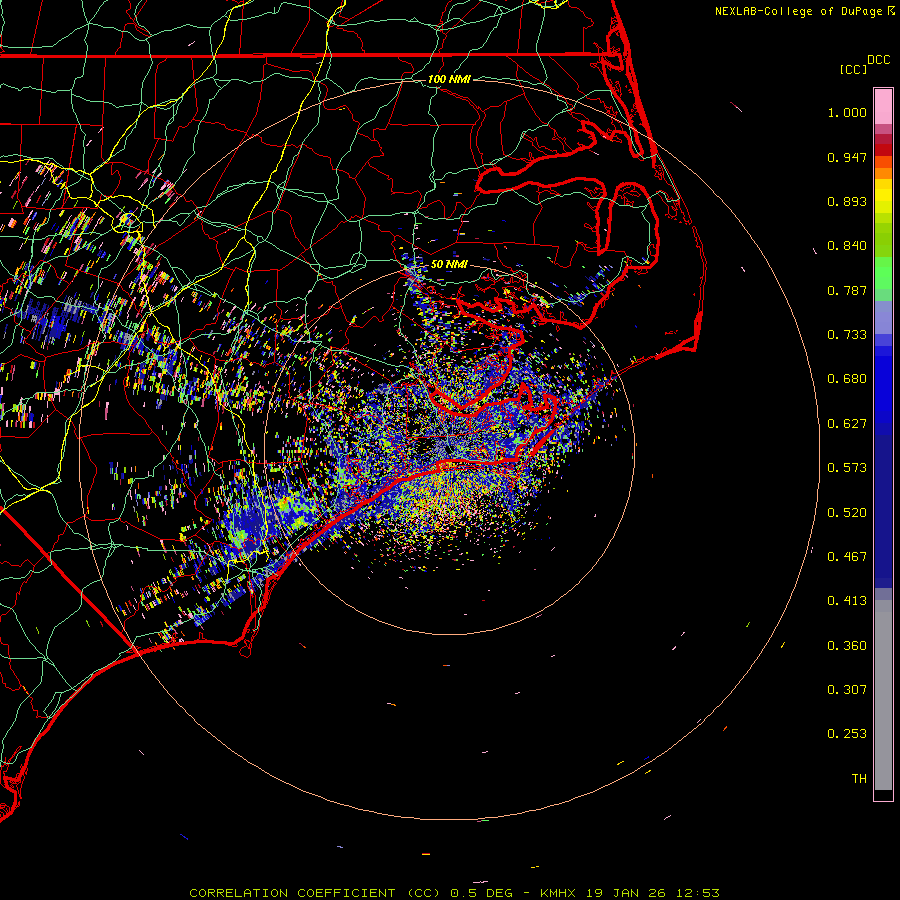Select the 0.467 scale value
The image size is (900, 900).
[x=847, y=557]
